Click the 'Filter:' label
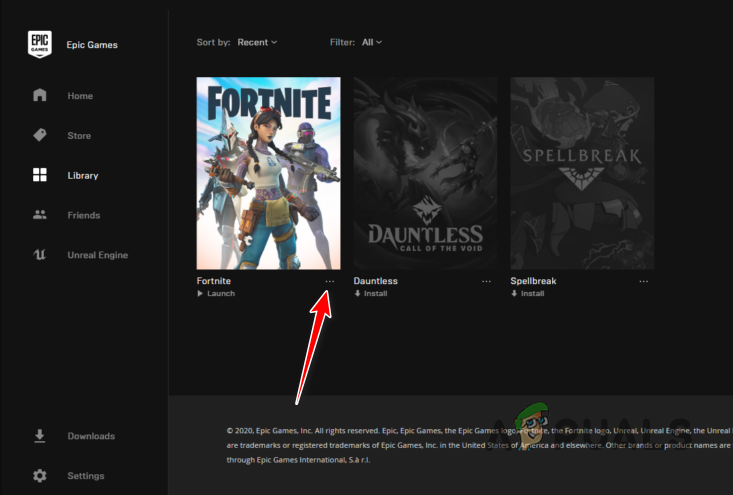This screenshot has width=733, height=495. (342, 42)
